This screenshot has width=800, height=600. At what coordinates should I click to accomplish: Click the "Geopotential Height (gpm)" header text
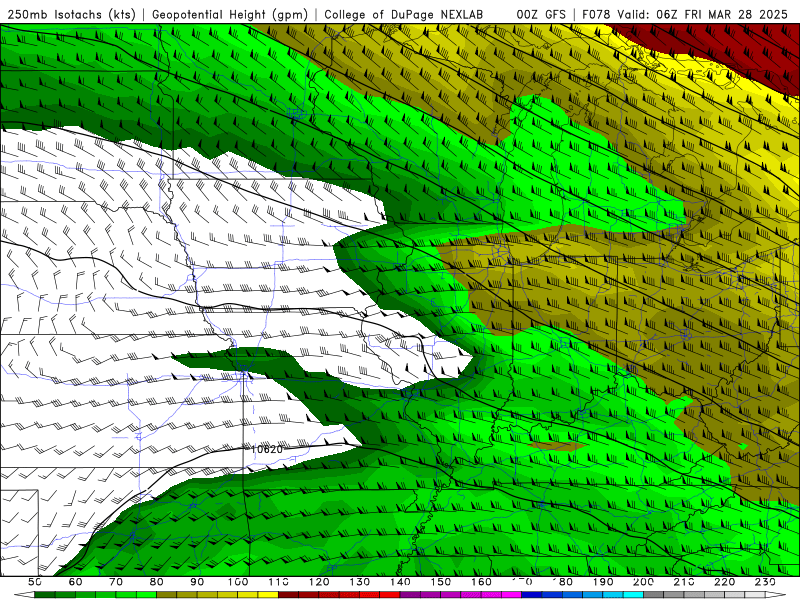[x=230, y=14]
